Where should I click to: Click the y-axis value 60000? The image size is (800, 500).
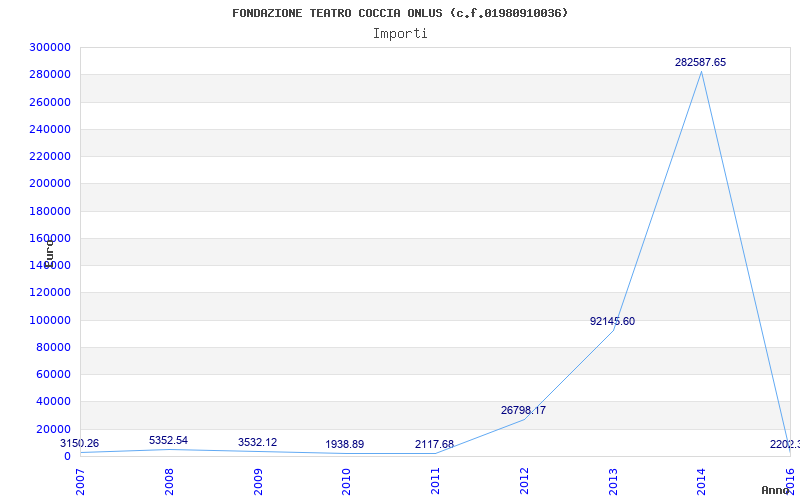(x=53, y=374)
